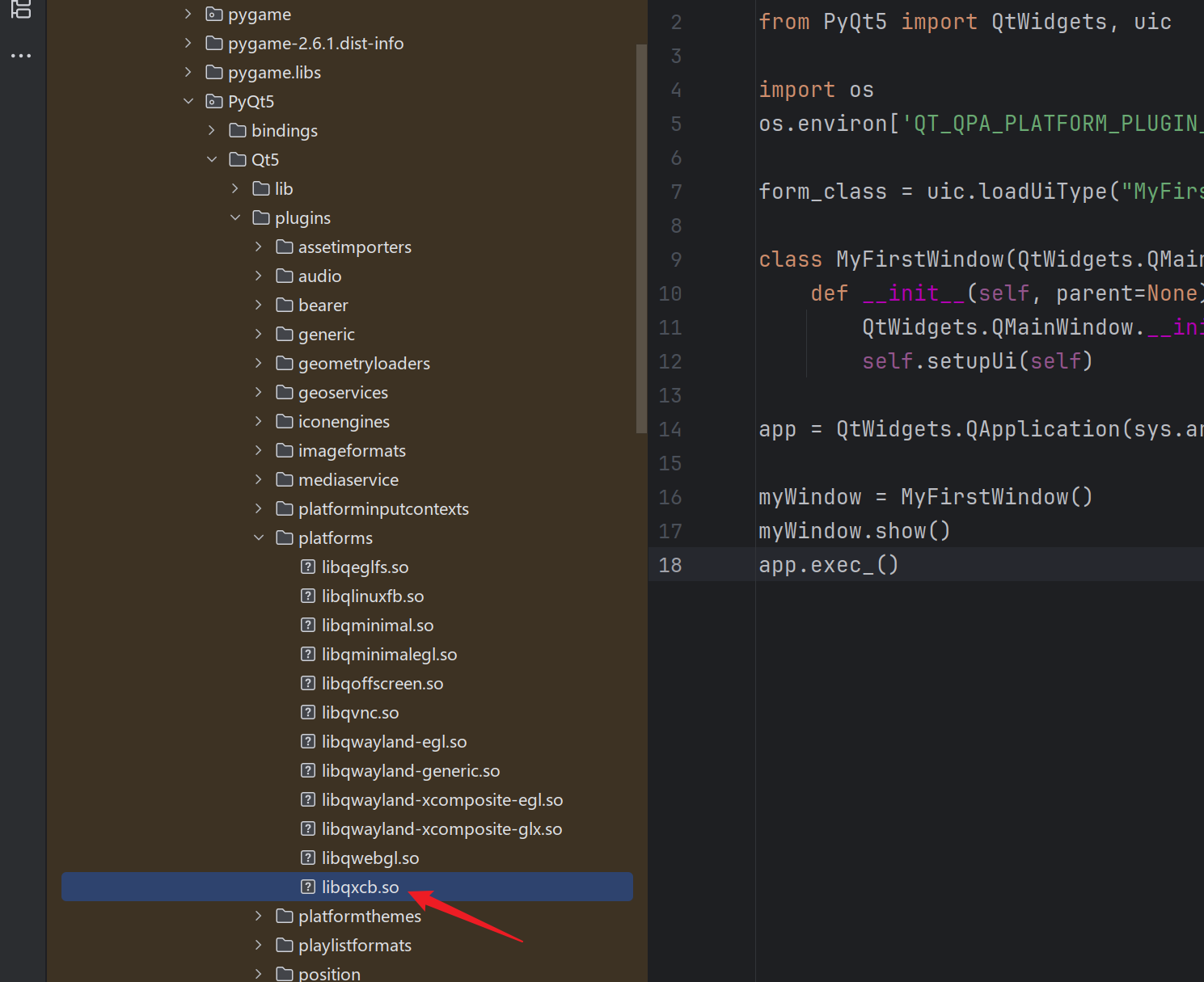Screen dimensions: 1204x982
Task: Click the imageformats folder icon
Action: (x=285, y=450)
